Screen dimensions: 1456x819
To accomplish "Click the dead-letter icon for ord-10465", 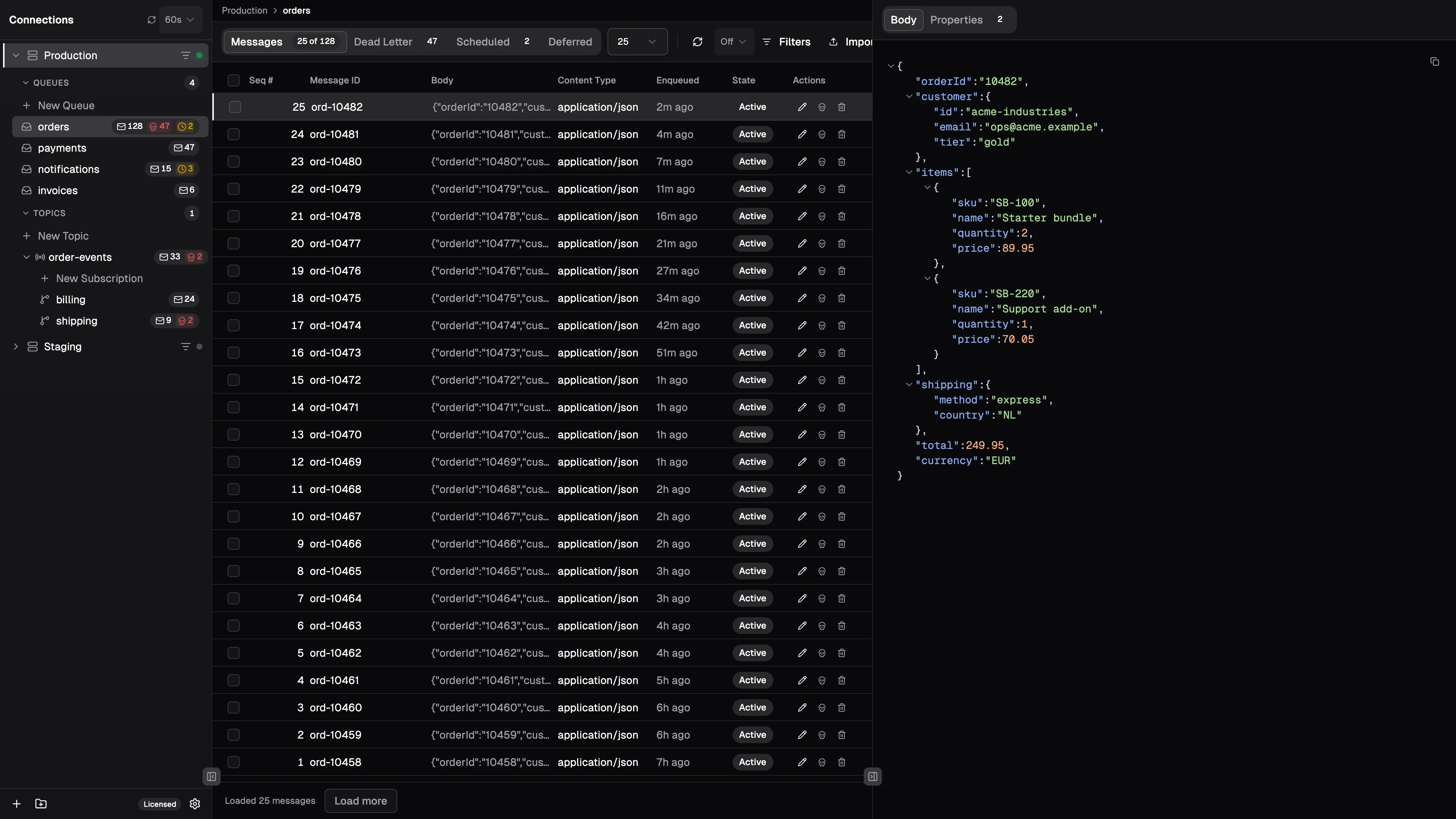I will tap(822, 571).
